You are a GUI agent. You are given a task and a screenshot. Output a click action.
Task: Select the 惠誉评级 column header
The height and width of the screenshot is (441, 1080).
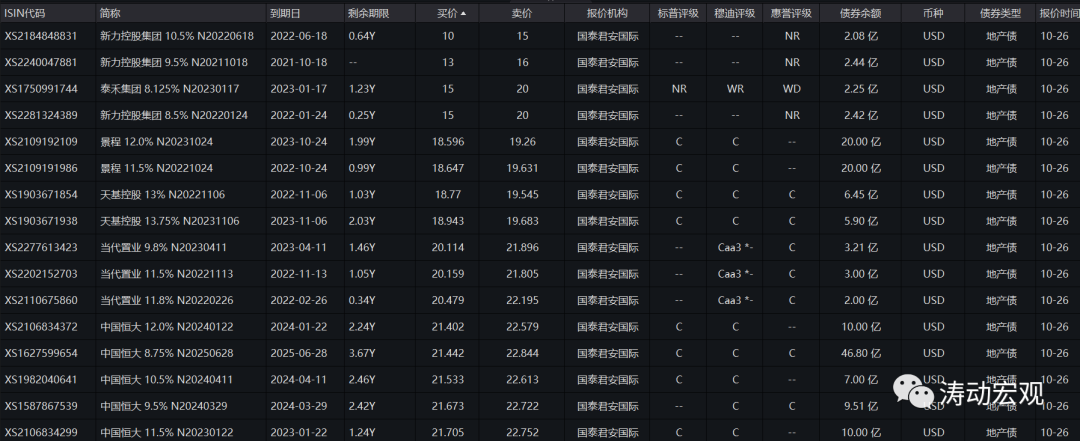click(x=791, y=14)
